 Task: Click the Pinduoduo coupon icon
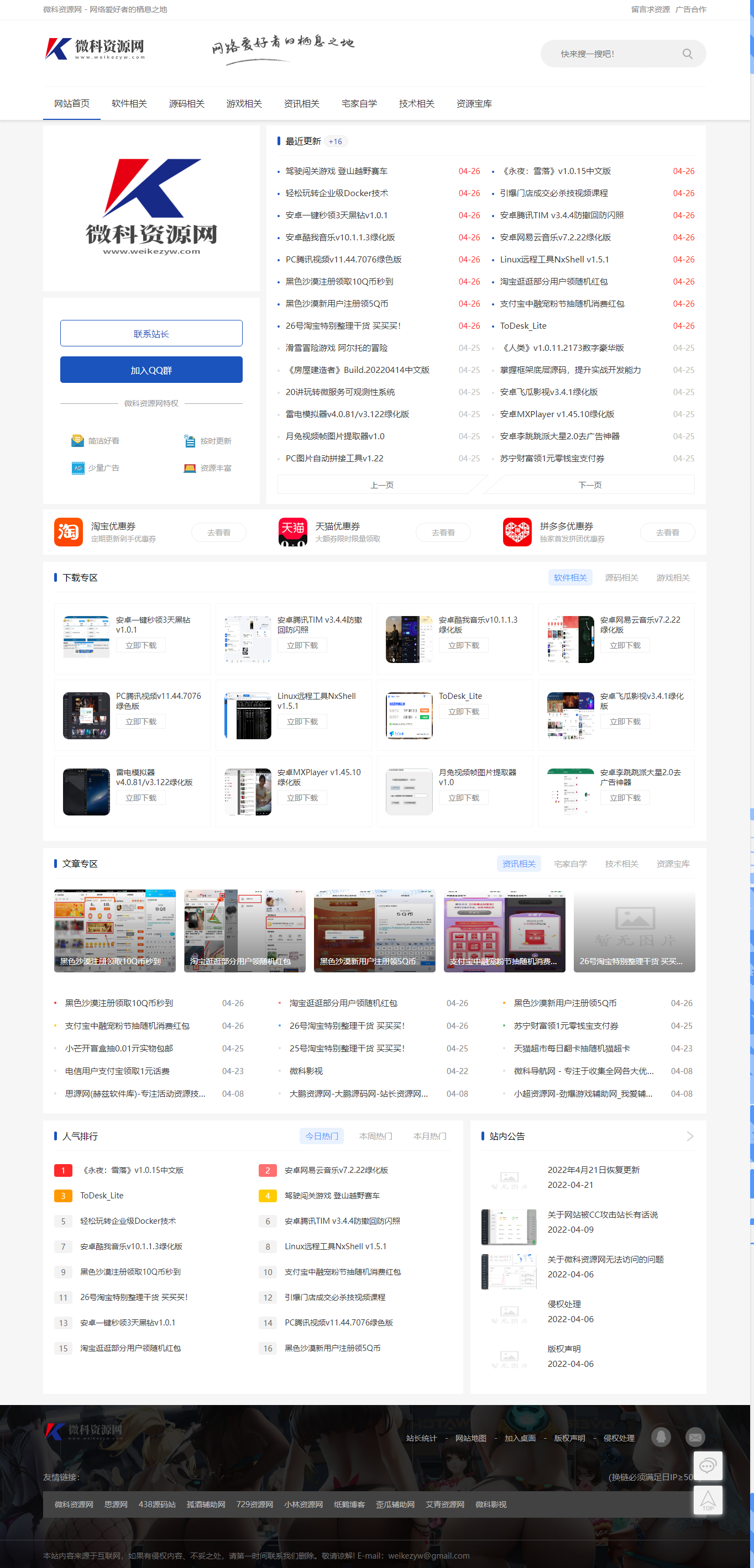[x=517, y=532]
